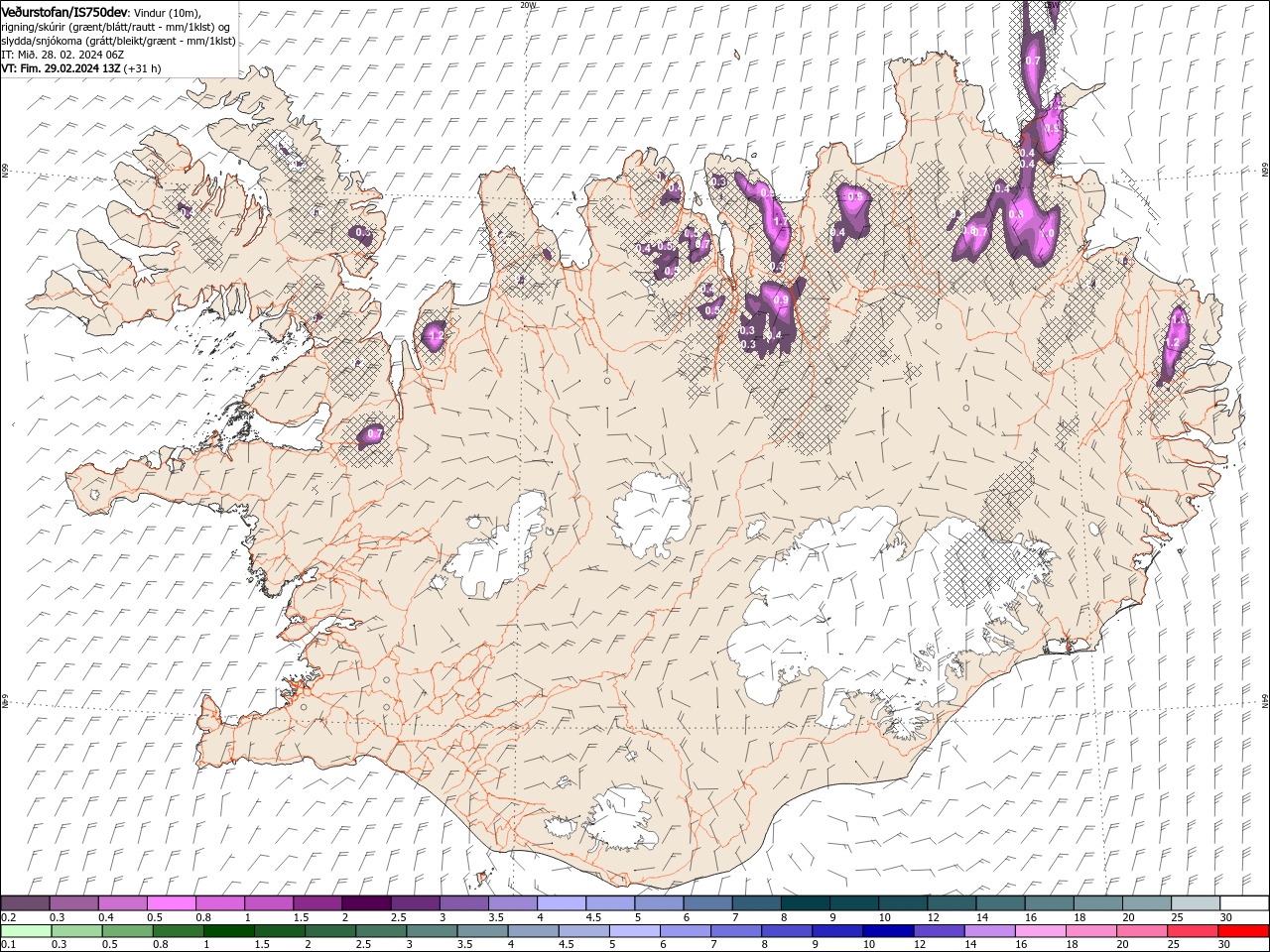Select the darkest purple top-row swatch starting at 2
Screen dimensions: 1270x952
pos(366,903)
